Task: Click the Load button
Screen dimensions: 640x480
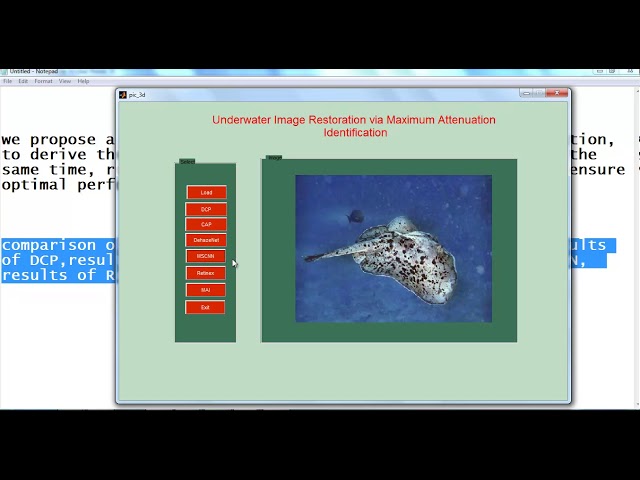Action: [207, 192]
